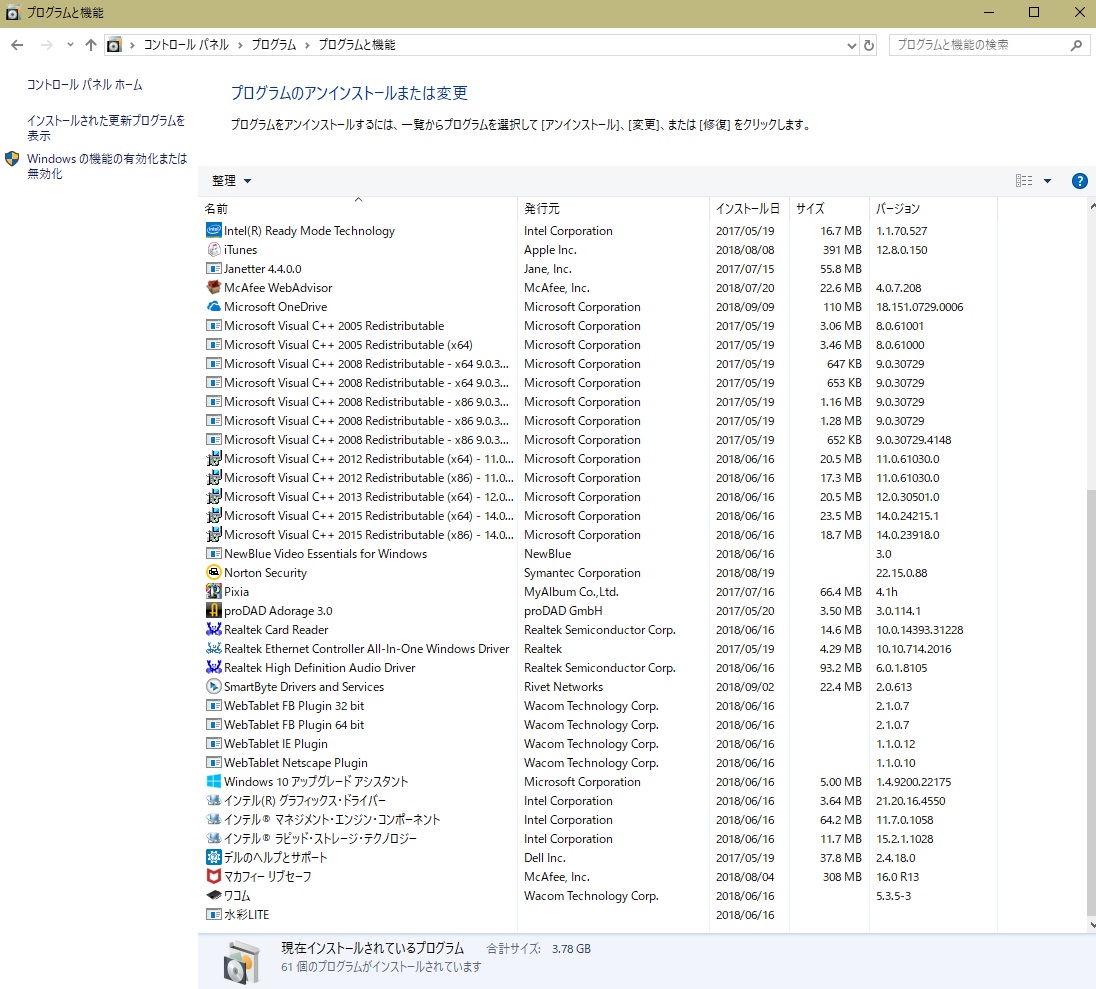The image size is (1096, 989).
Task: Click the マカフィー リブセーフ icon
Action: click(x=213, y=877)
